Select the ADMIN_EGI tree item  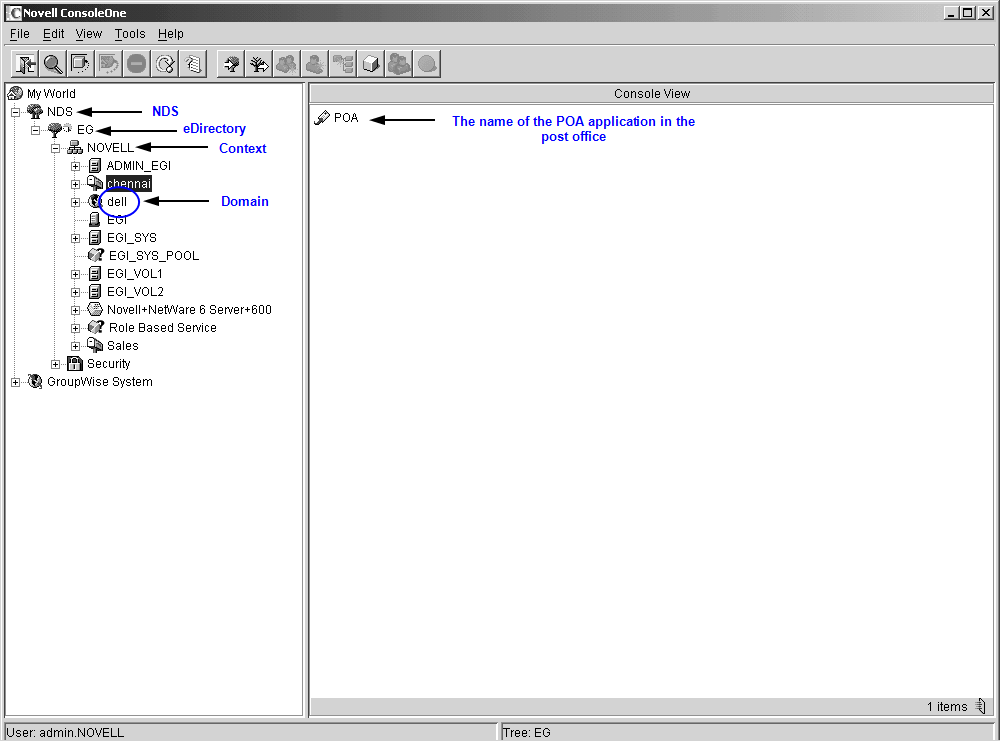[139, 166]
